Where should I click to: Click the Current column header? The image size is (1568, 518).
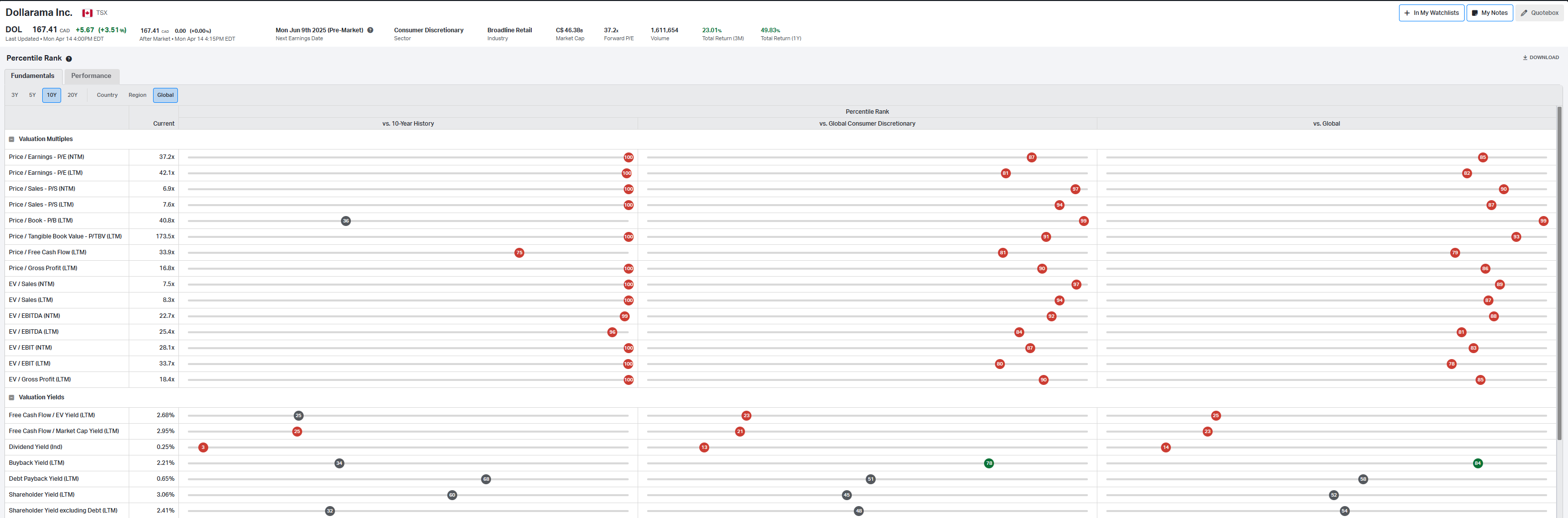click(x=164, y=124)
